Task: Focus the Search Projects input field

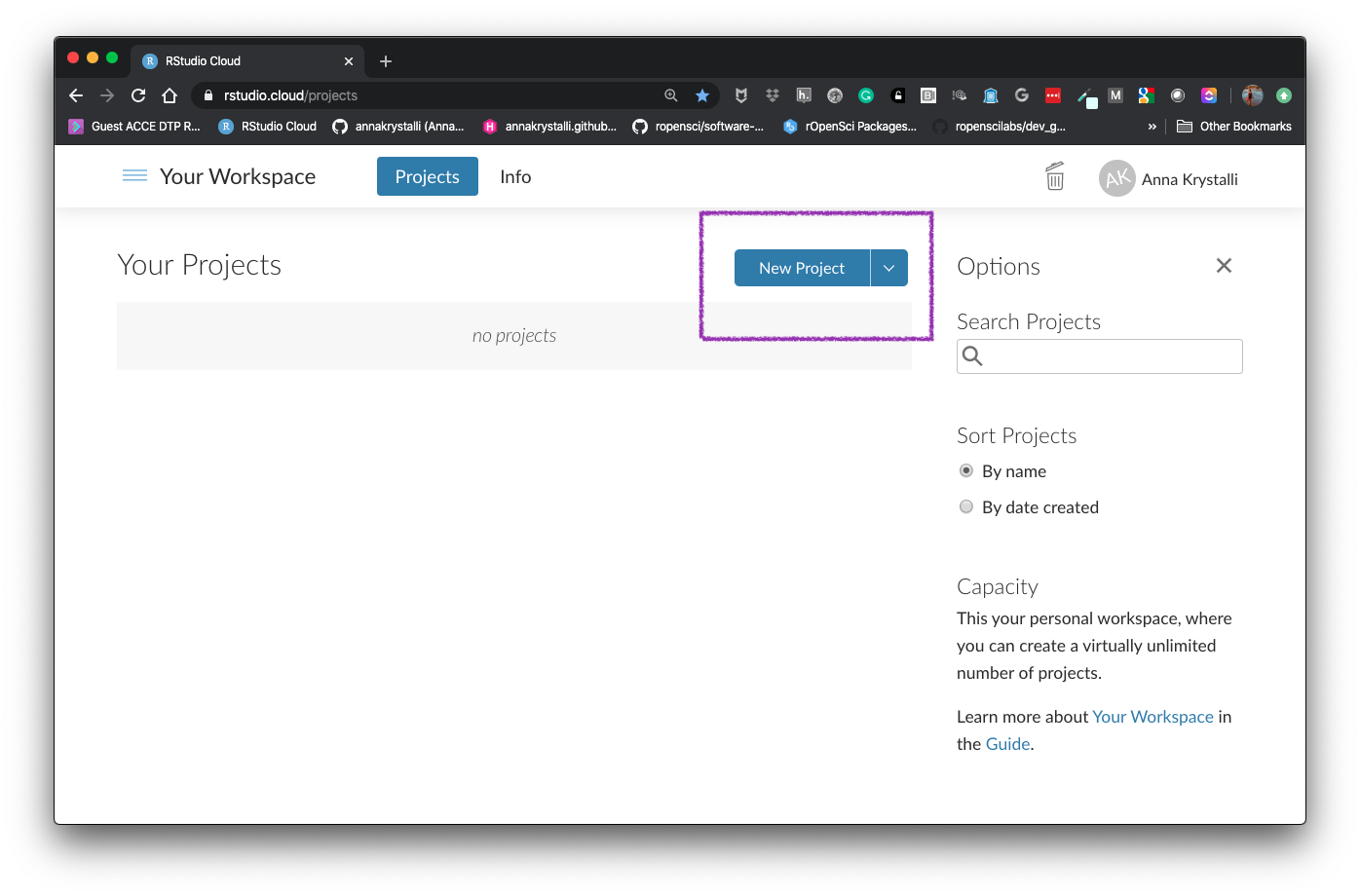Action: click(x=1100, y=356)
